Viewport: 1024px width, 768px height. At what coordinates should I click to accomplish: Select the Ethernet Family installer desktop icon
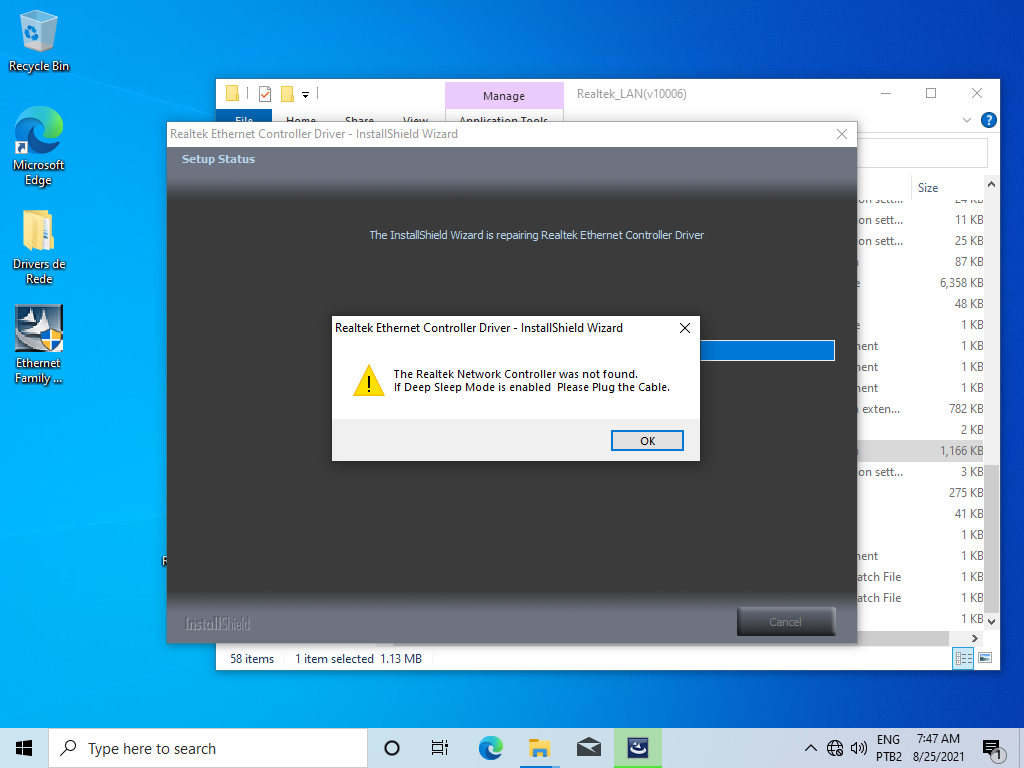(x=39, y=345)
